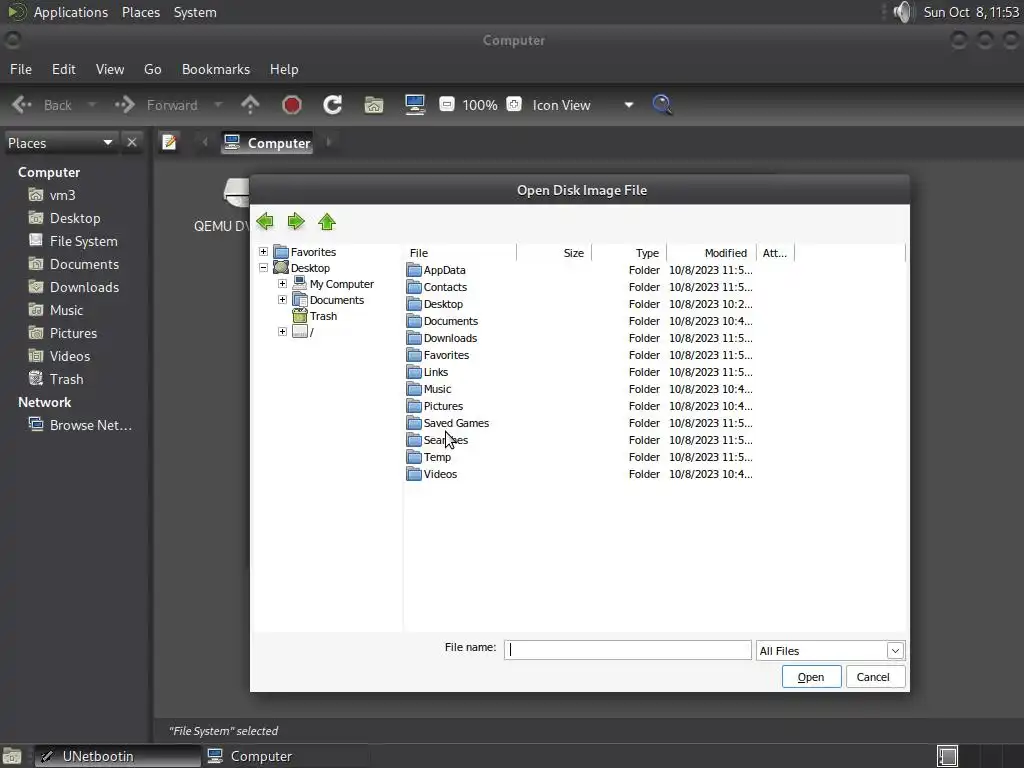The height and width of the screenshot is (768, 1024).
Task: Open the Go menu
Action: [152, 69]
